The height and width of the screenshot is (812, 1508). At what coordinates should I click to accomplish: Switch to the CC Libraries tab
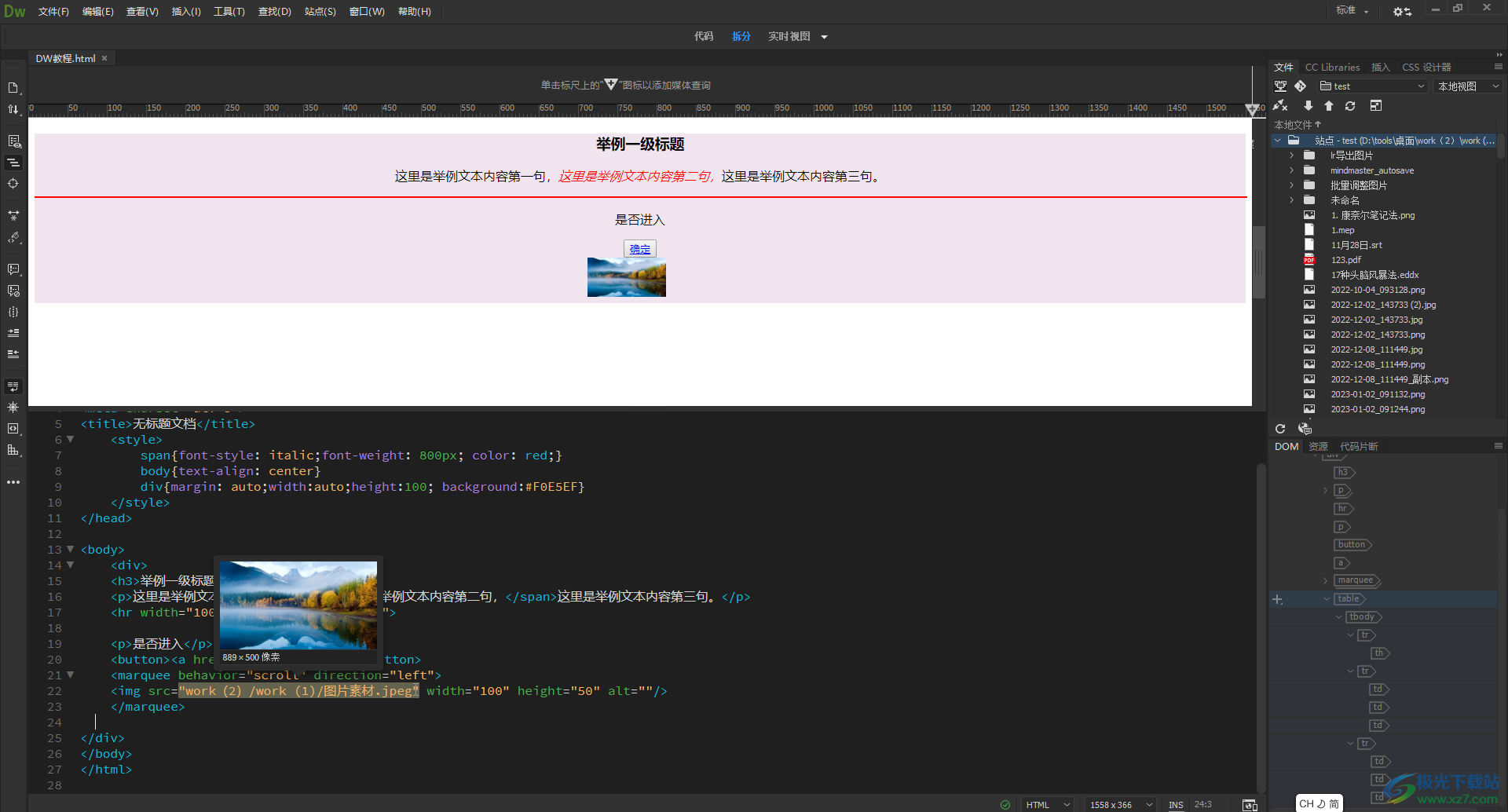point(1332,68)
